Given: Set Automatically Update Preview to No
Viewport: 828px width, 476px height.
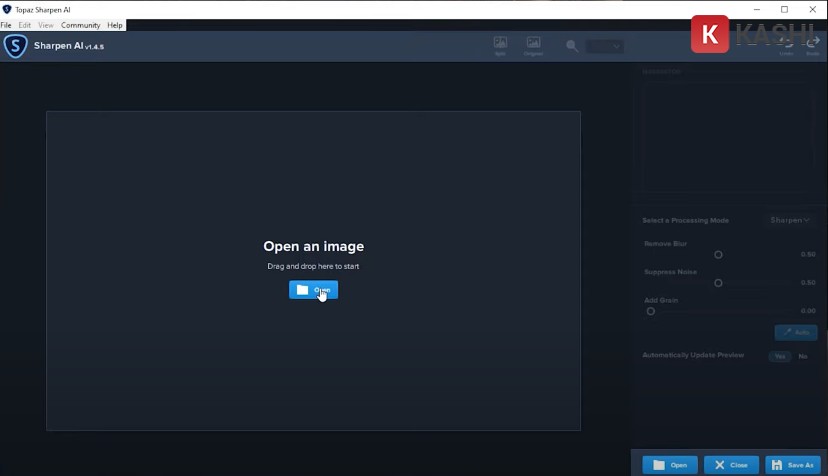Looking at the screenshot, I should point(803,356).
